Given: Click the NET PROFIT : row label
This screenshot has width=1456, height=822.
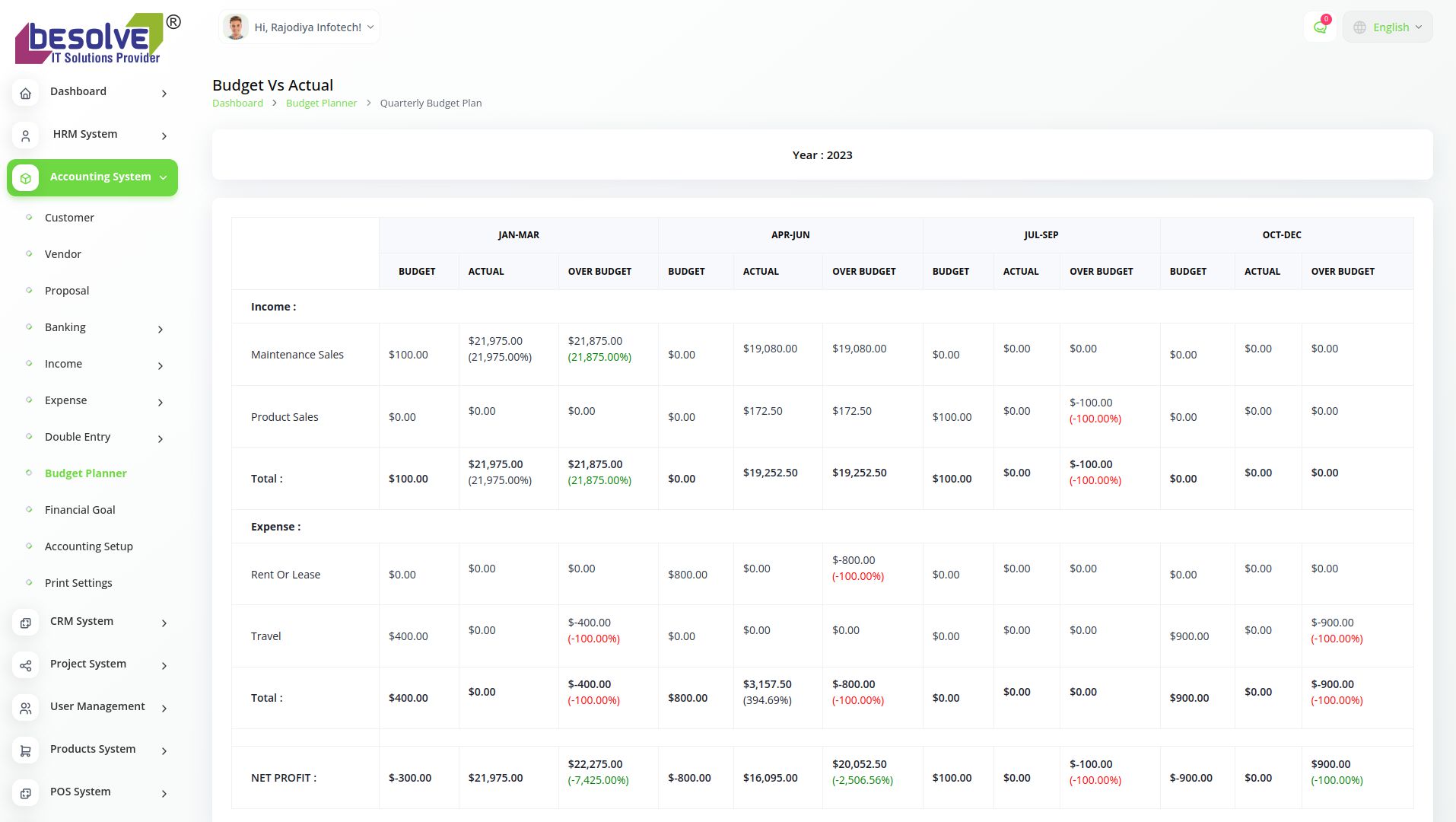Looking at the screenshot, I should click(284, 778).
